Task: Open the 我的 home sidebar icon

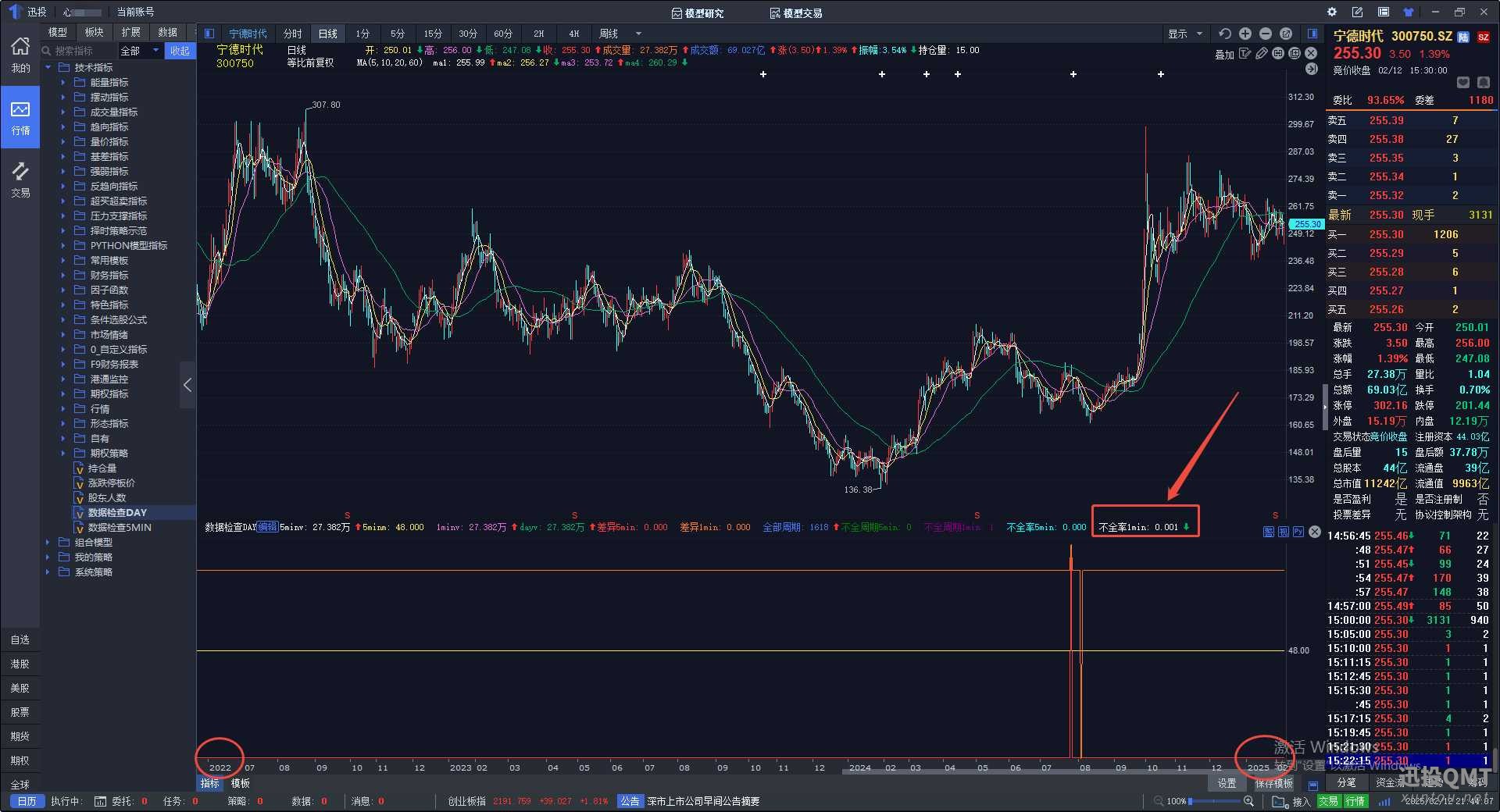Action: (20, 55)
